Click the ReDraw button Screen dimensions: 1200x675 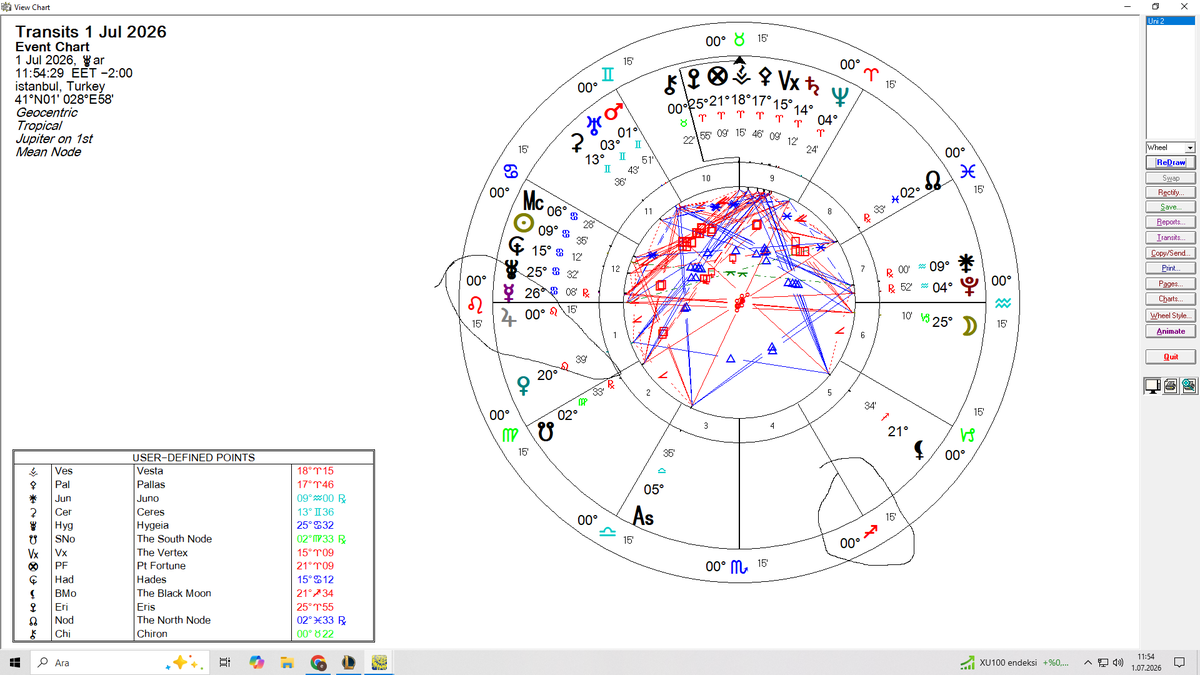(x=1170, y=162)
